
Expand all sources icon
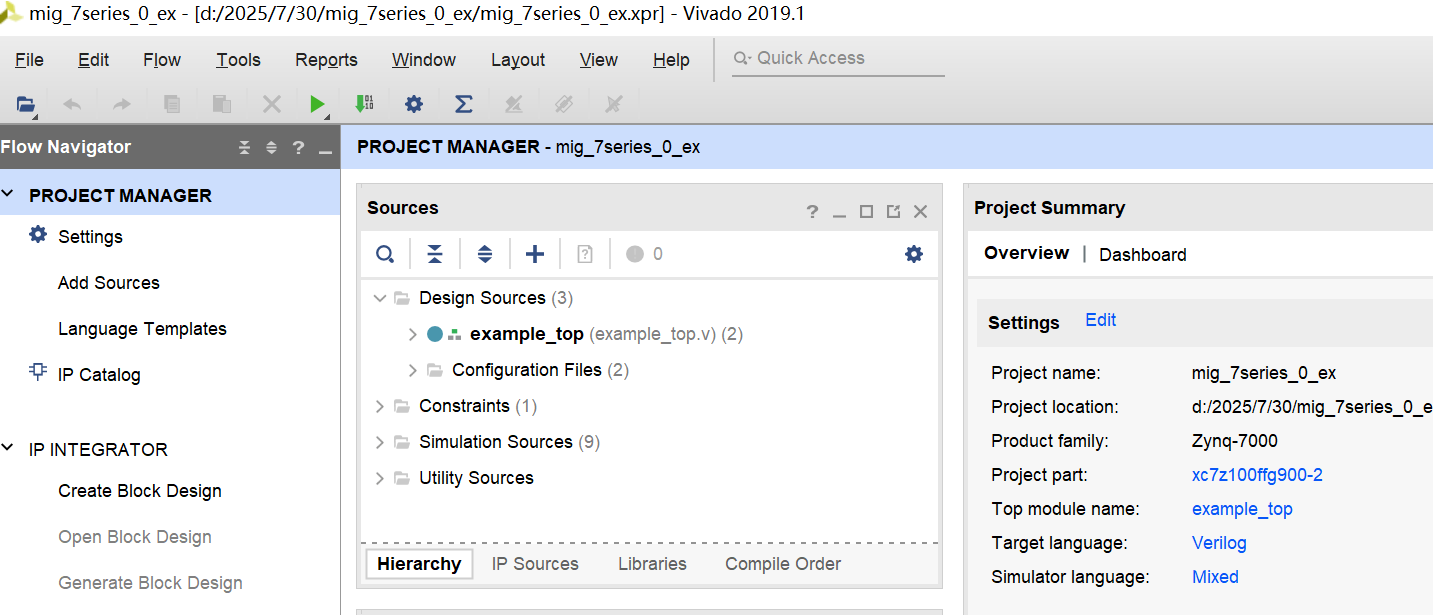click(485, 254)
